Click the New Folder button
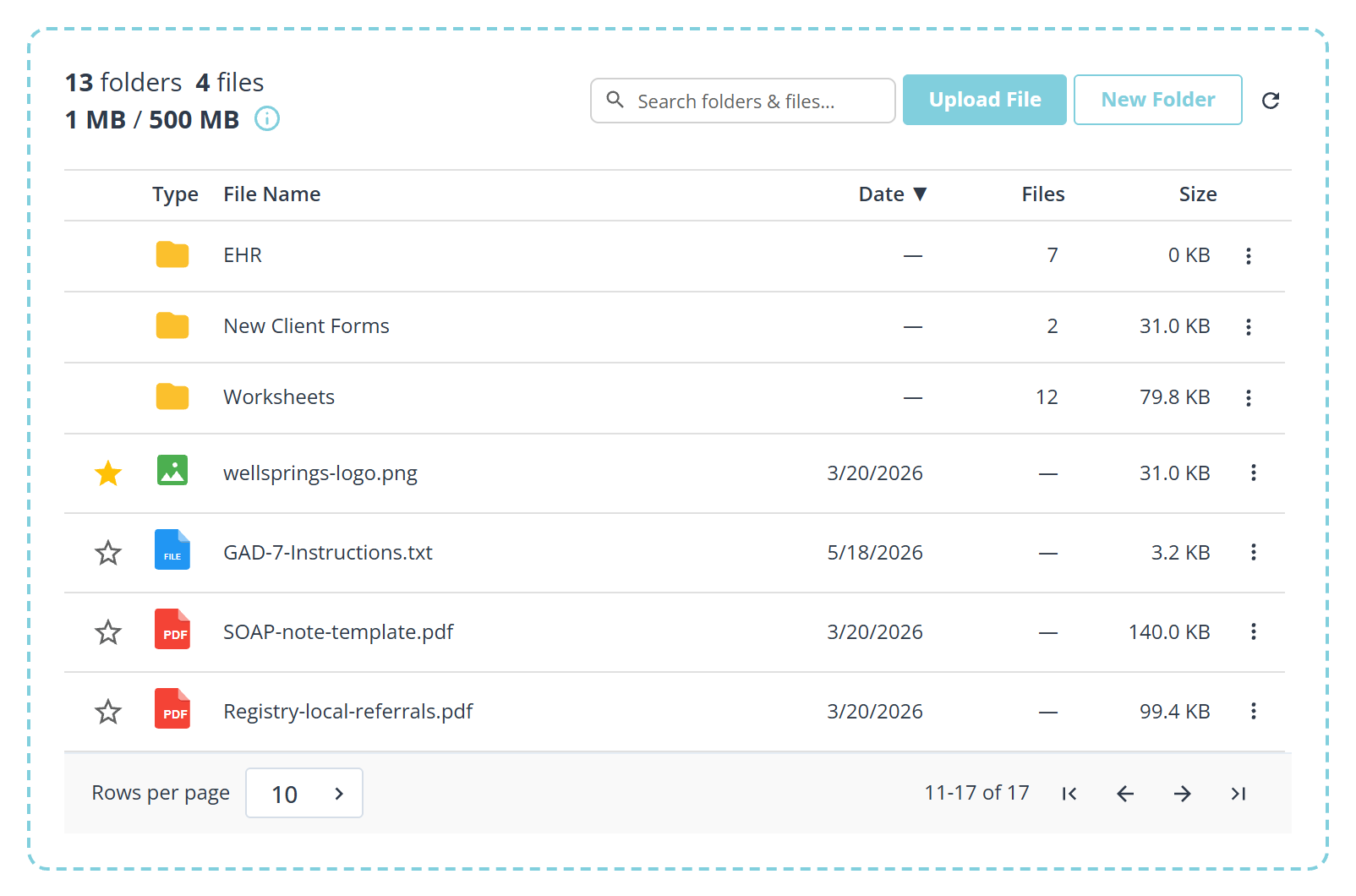 (1158, 100)
